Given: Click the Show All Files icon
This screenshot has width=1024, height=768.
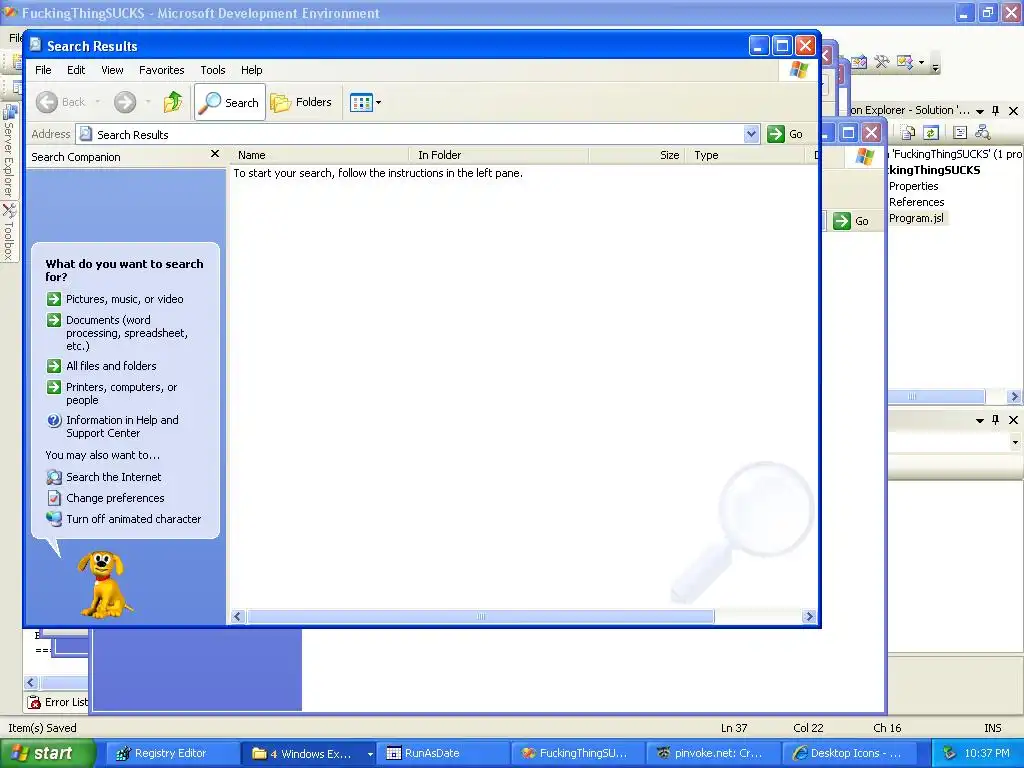Looking at the screenshot, I should pyautogui.click(x=908, y=133).
